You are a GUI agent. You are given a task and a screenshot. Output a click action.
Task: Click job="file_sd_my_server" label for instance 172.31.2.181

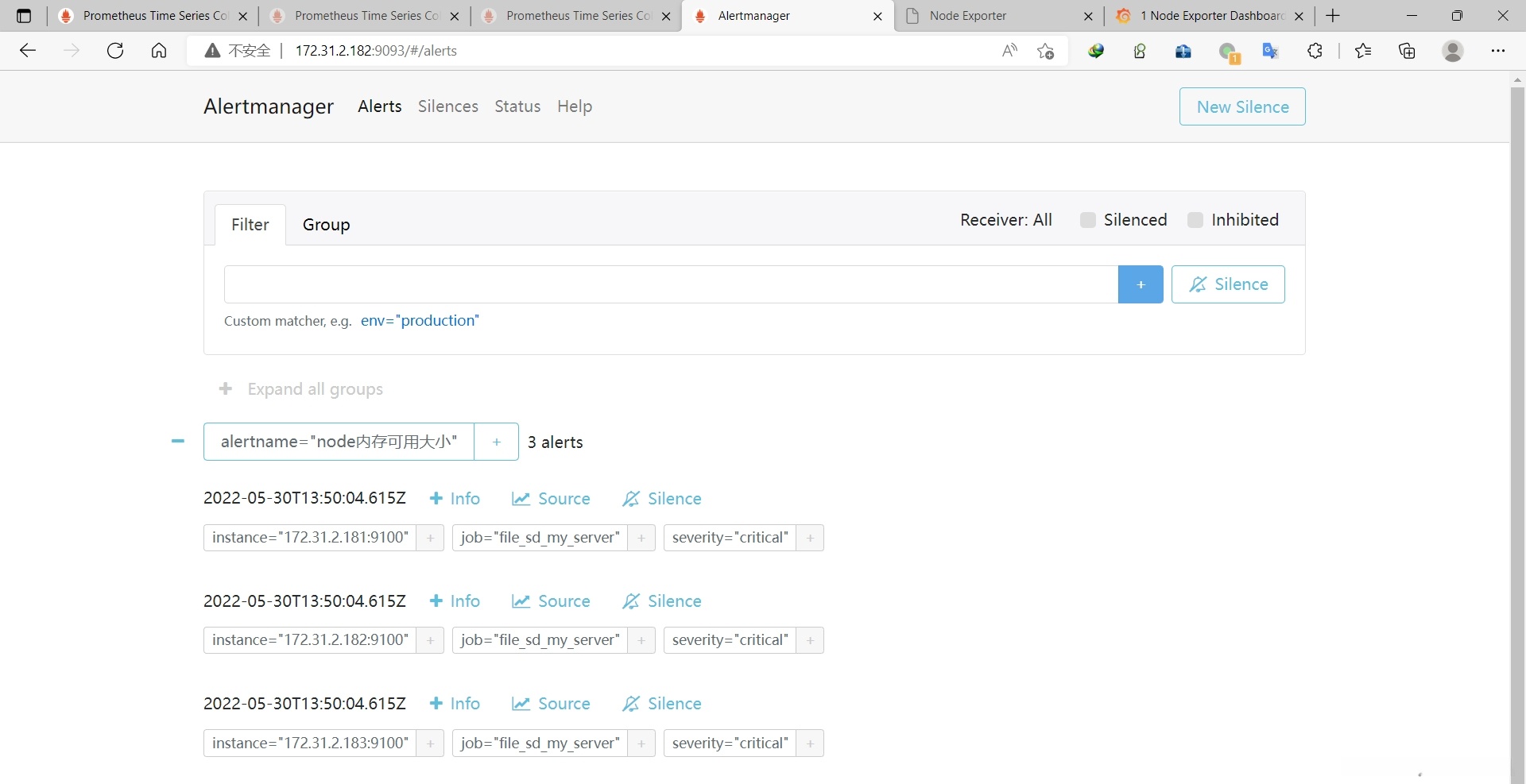tap(540, 538)
